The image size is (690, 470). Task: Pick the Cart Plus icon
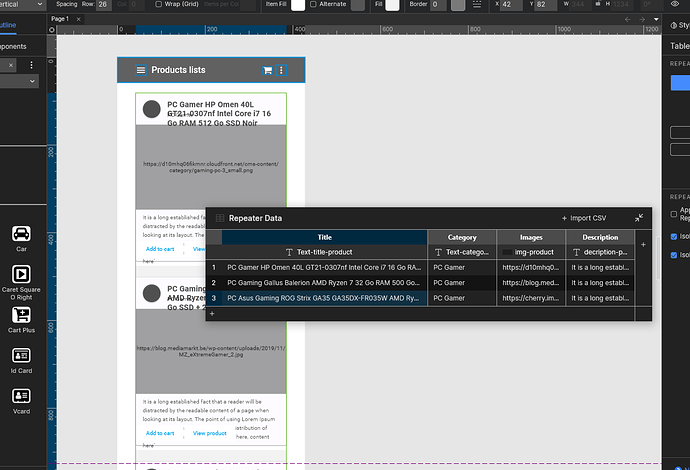(x=20, y=315)
